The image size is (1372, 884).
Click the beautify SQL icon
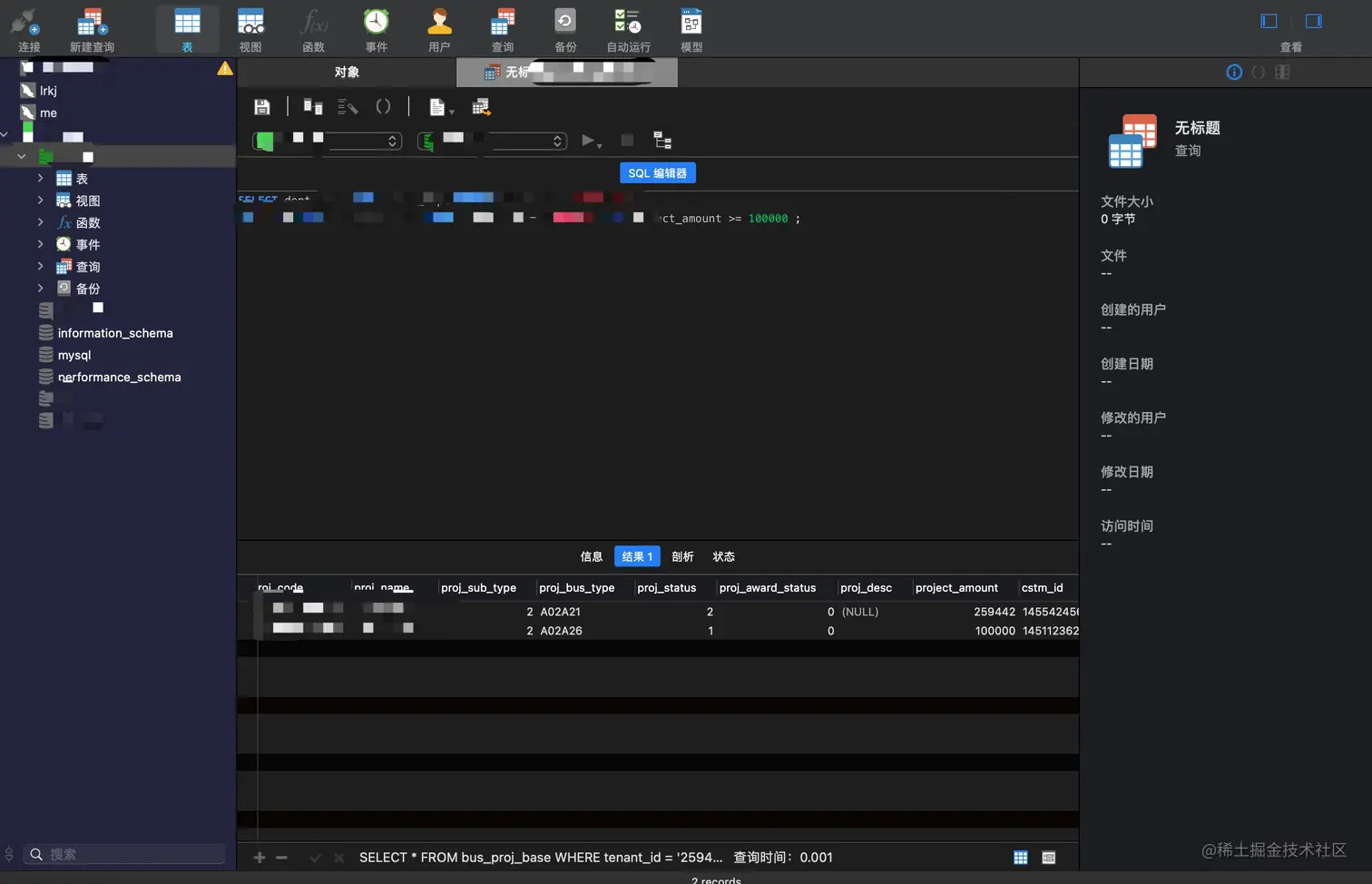pos(348,107)
